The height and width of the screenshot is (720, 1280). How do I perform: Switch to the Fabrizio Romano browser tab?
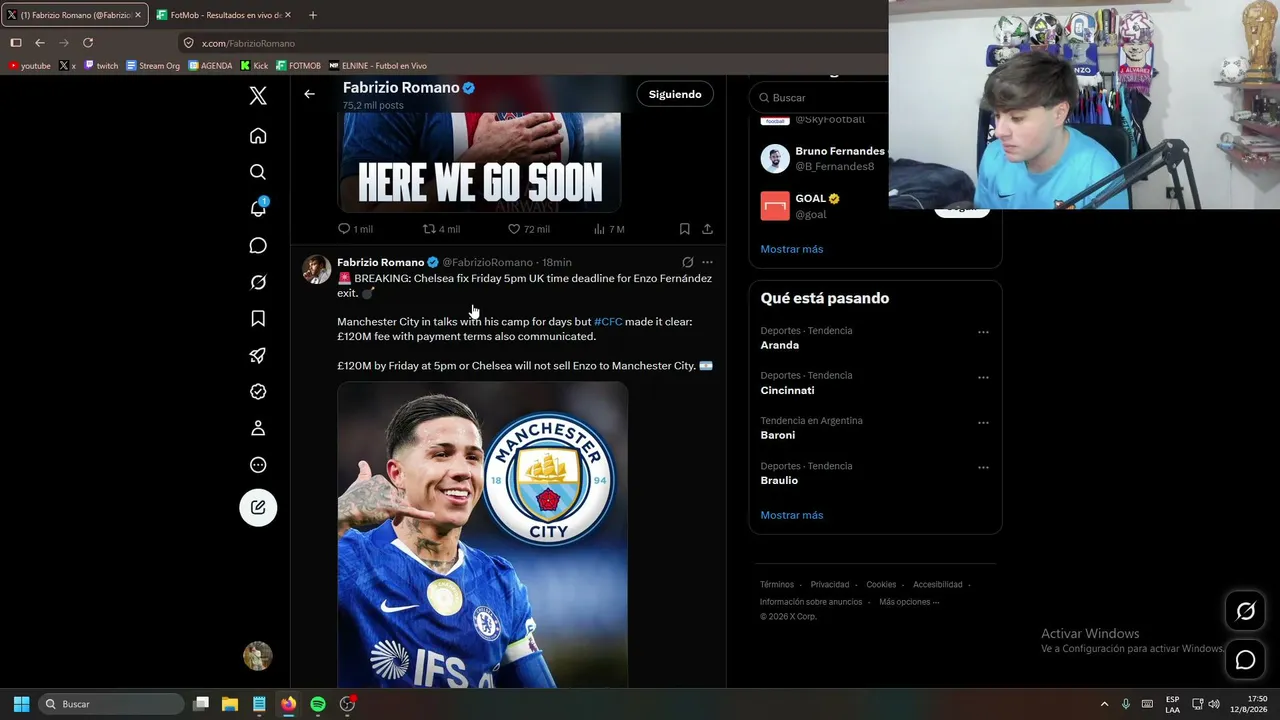coord(75,15)
